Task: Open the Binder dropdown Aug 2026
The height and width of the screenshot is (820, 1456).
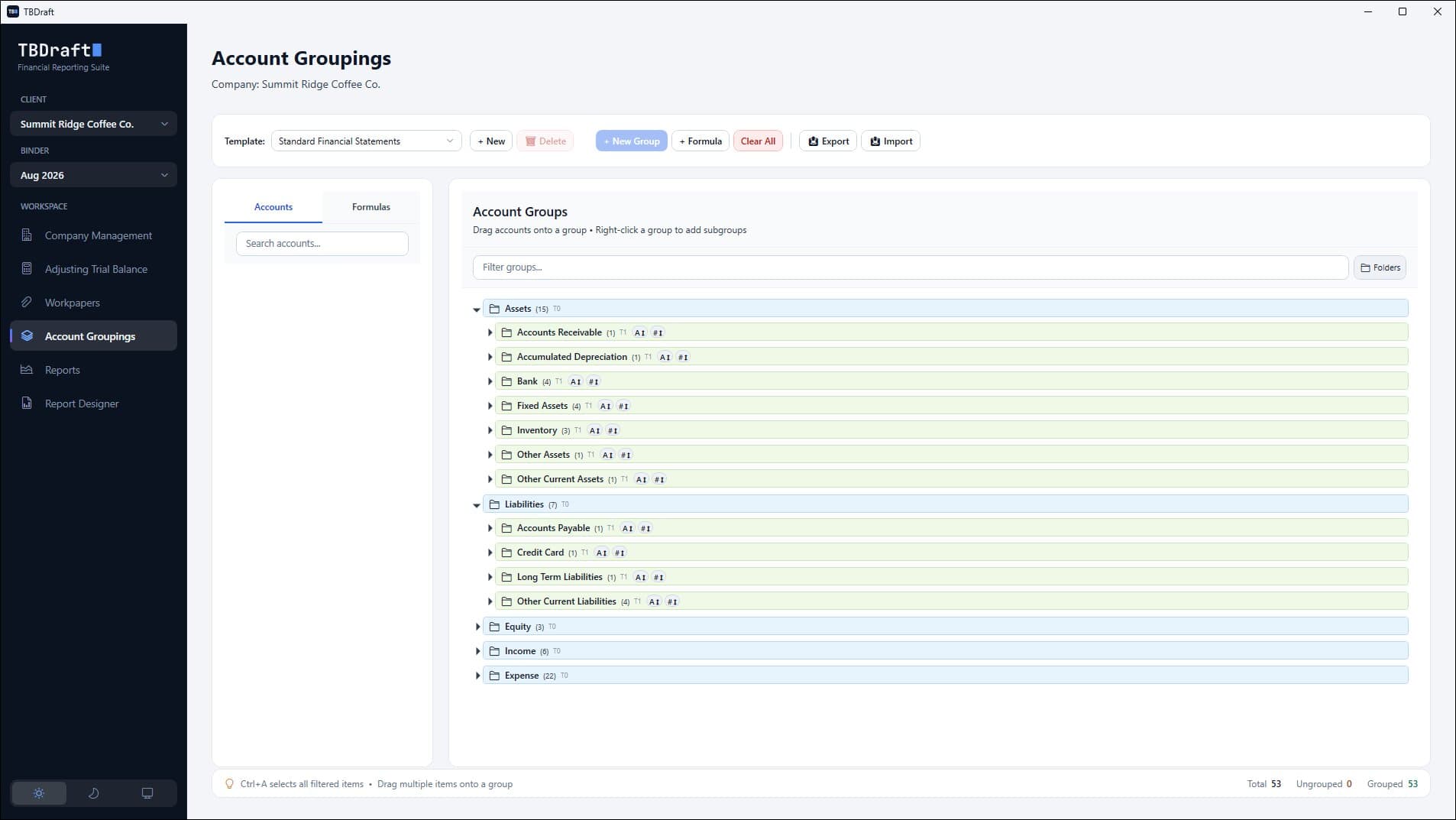Action: (x=93, y=175)
